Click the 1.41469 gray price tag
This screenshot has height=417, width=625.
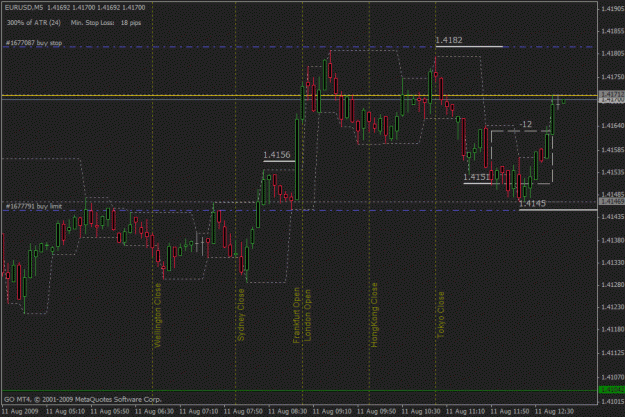click(611, 202)
